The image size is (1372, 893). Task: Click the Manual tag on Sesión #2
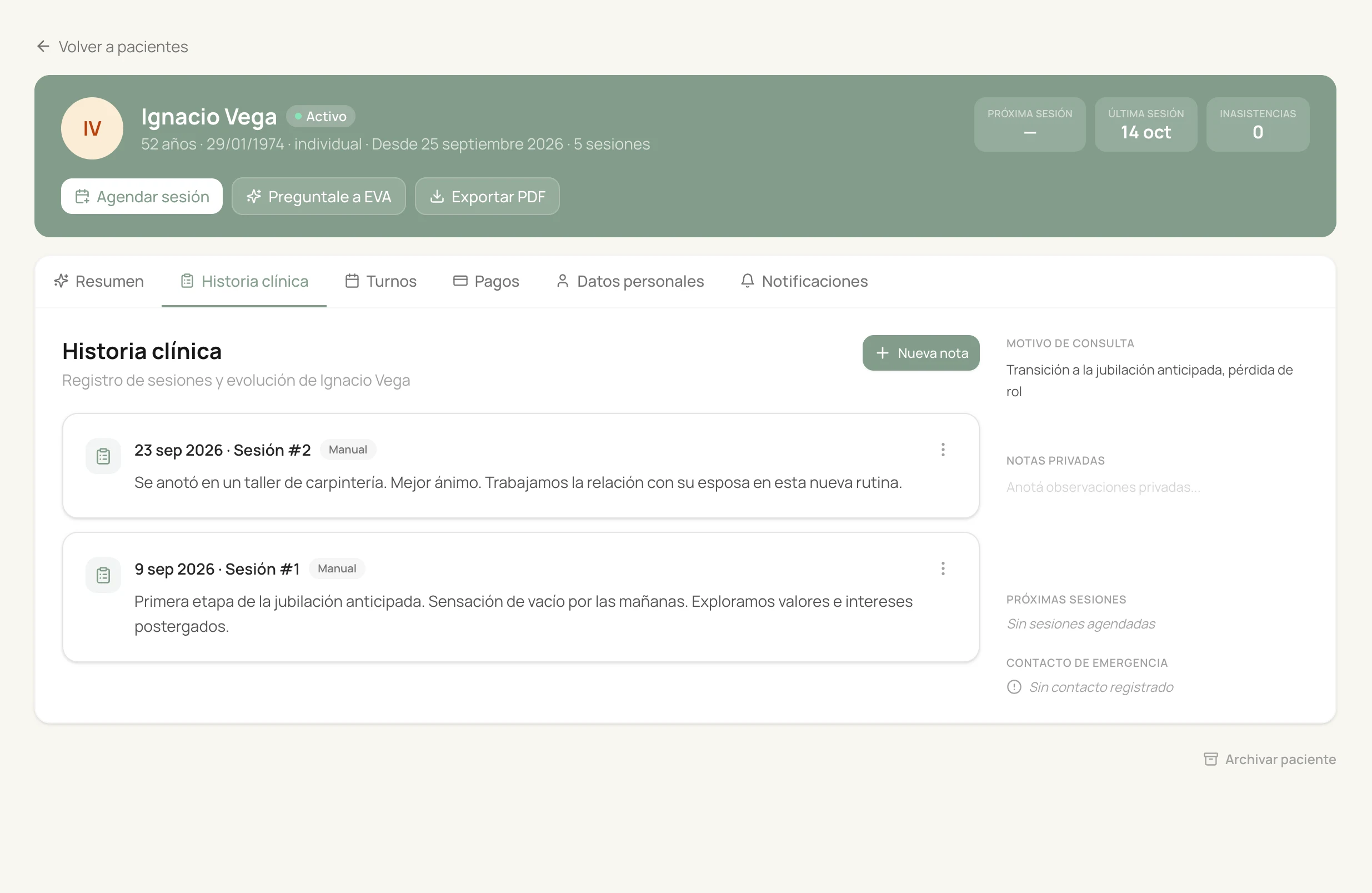[348, 450]
